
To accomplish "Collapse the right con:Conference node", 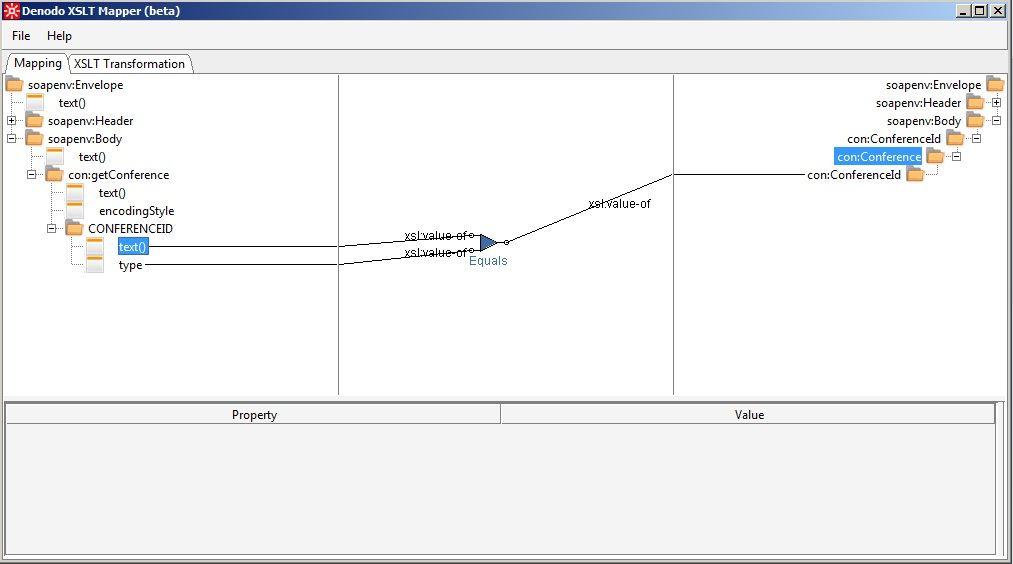I will (x=956, y=157).
